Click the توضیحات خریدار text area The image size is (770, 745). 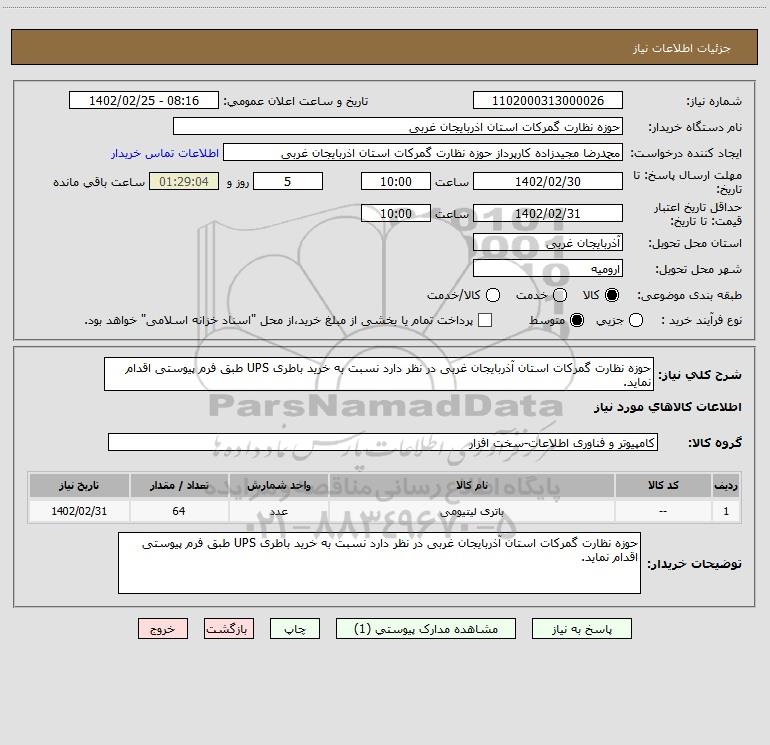379,563
